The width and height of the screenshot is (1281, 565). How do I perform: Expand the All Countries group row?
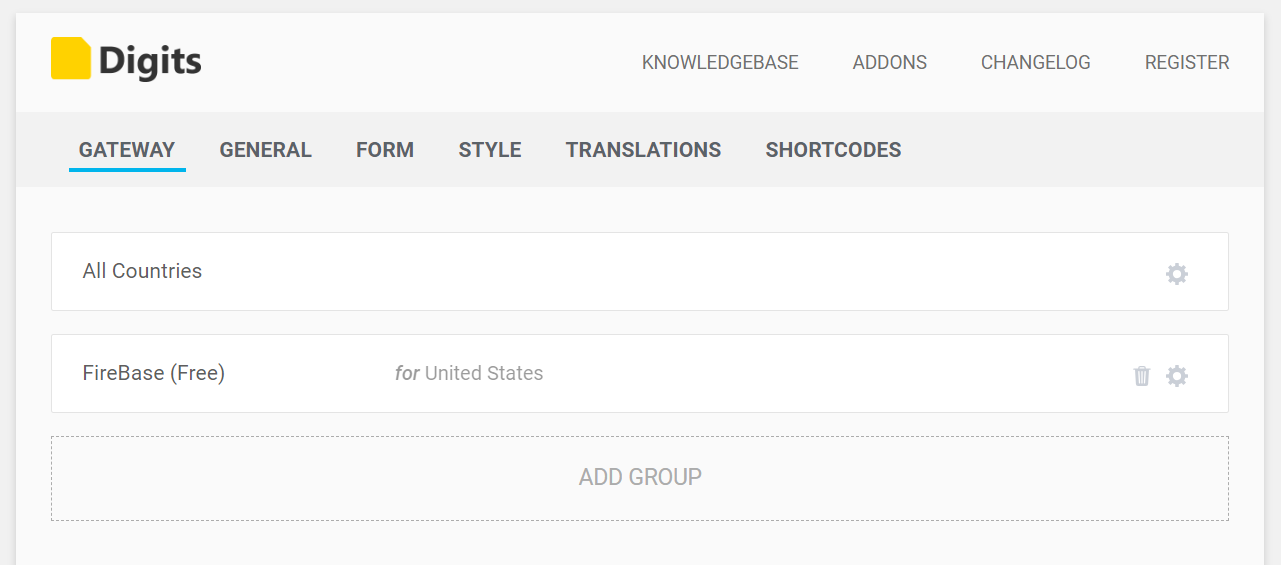coord(640,272)
